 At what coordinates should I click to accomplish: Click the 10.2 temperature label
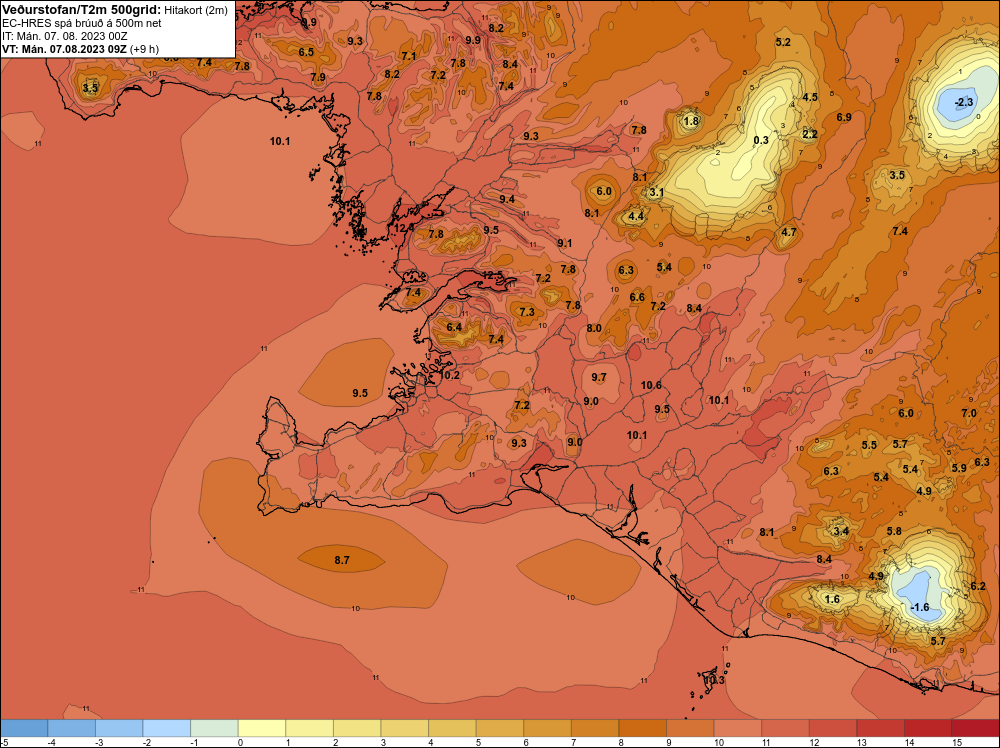coord(450,375)
